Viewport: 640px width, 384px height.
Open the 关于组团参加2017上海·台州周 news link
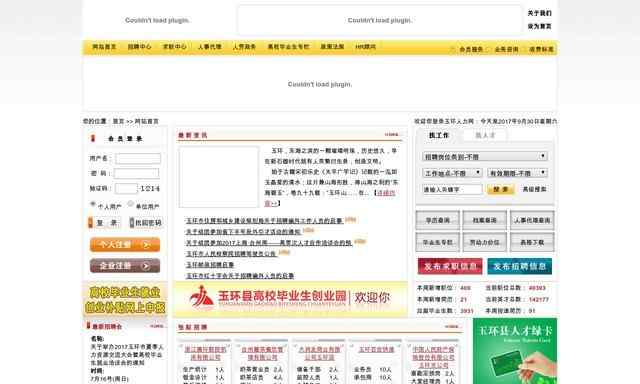(x=269, y=243)
